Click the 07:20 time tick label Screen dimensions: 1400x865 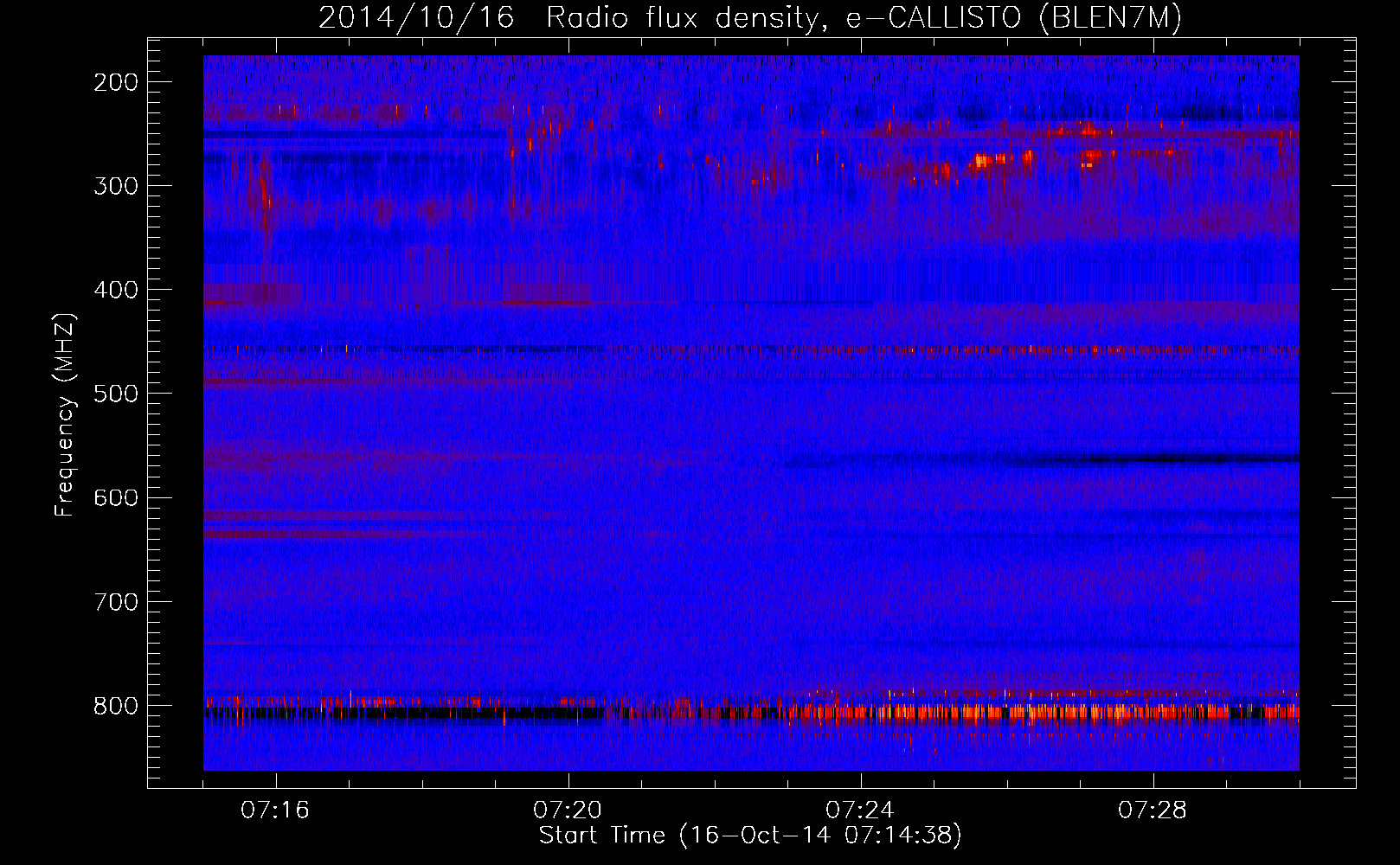pos(568,811)
